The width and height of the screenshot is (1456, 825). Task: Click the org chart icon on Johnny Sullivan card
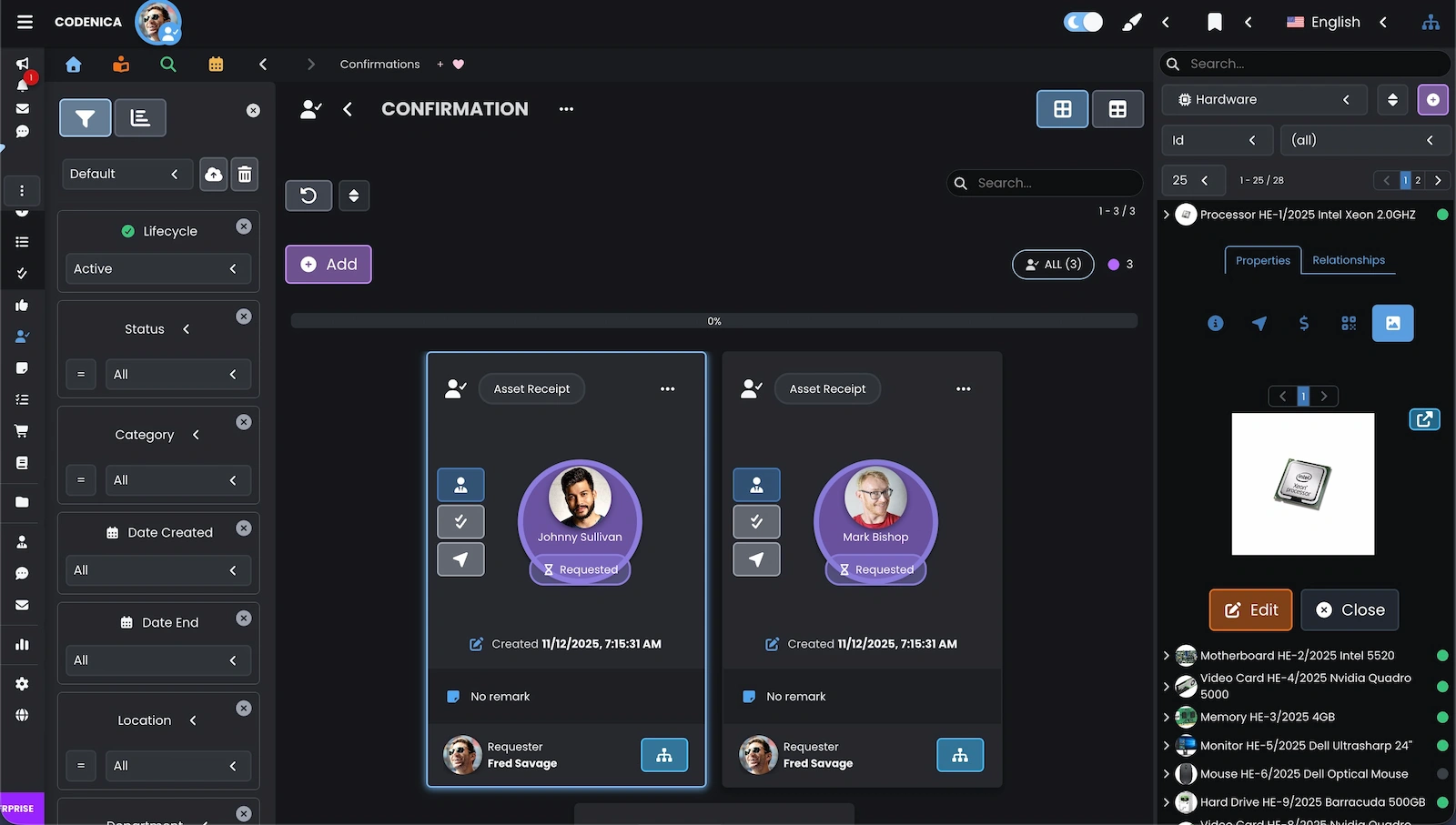click(664, 755)
